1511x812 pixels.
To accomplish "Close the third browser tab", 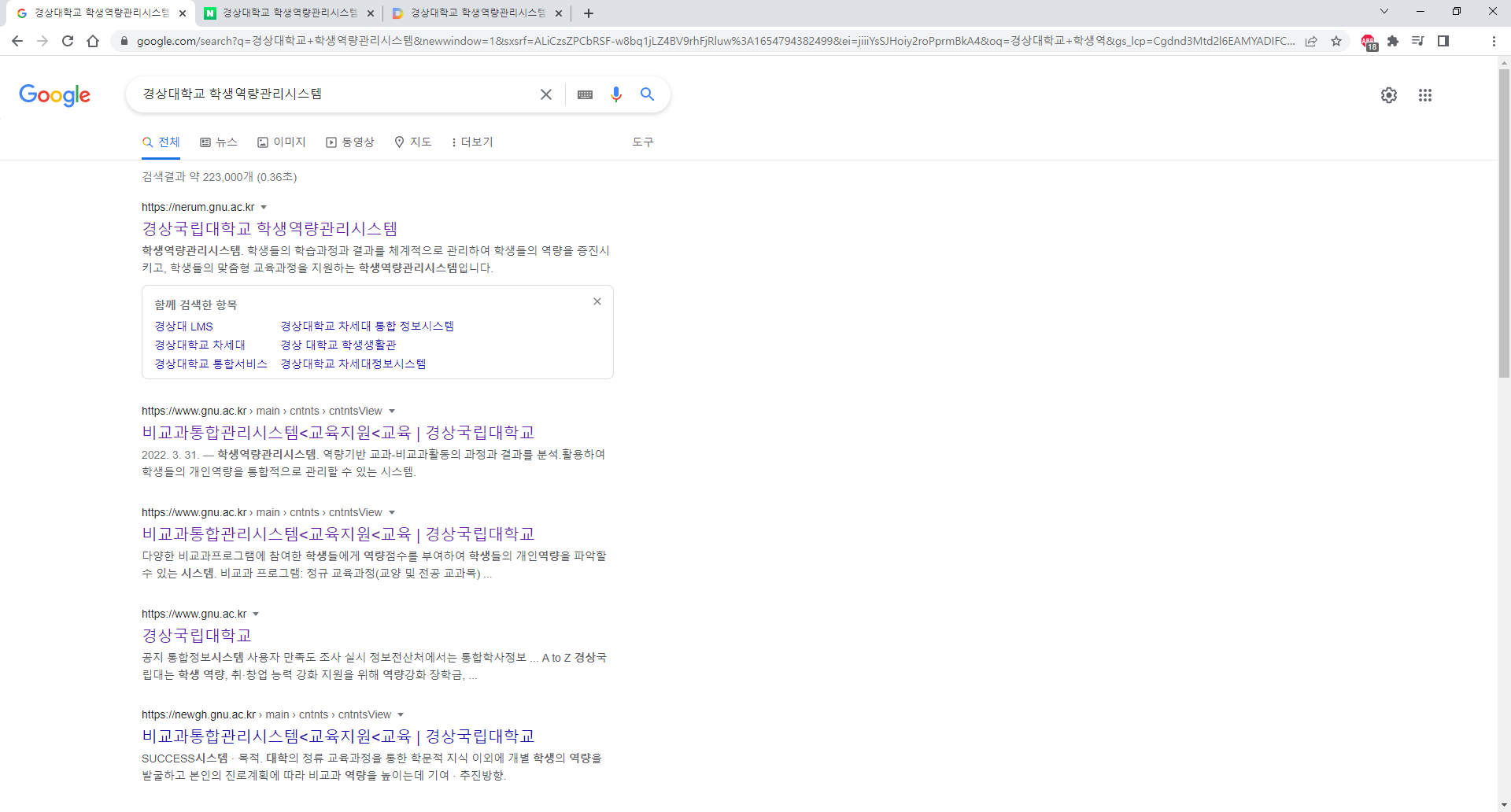I will click(x=558, y=13).
